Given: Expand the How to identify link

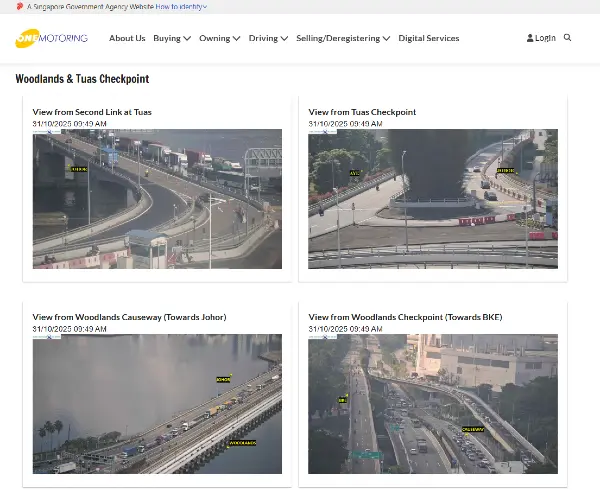Looking at the screenshot, I should (x=181, y=7).
